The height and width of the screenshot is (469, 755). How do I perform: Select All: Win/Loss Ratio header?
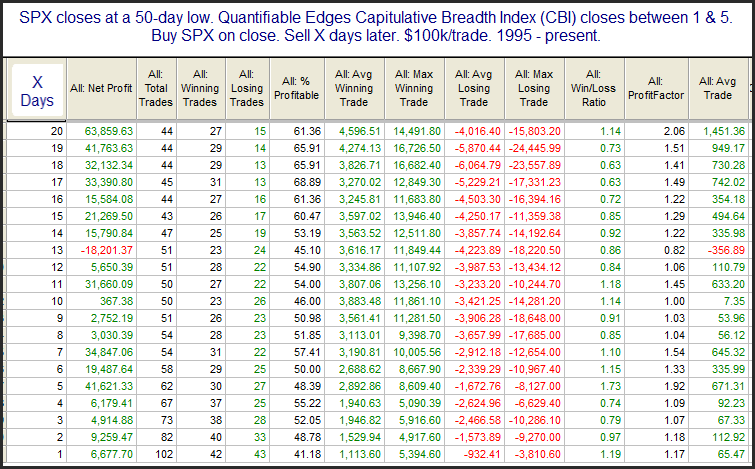594,89
